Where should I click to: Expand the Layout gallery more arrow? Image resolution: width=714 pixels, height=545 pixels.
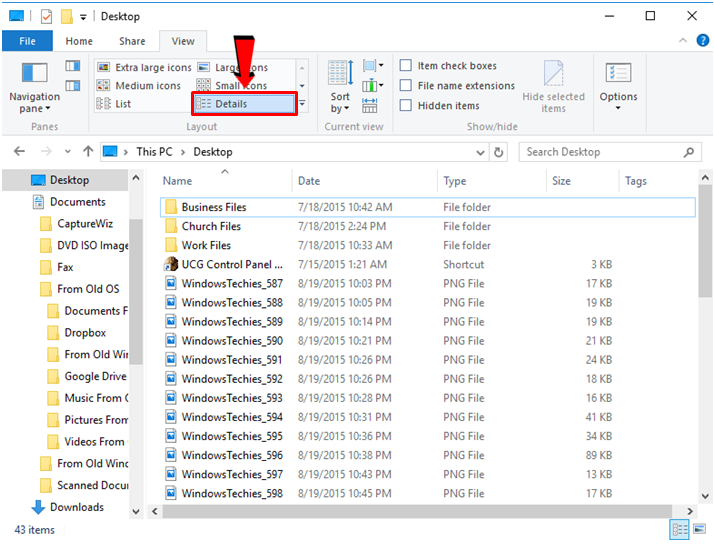(302, 104)
